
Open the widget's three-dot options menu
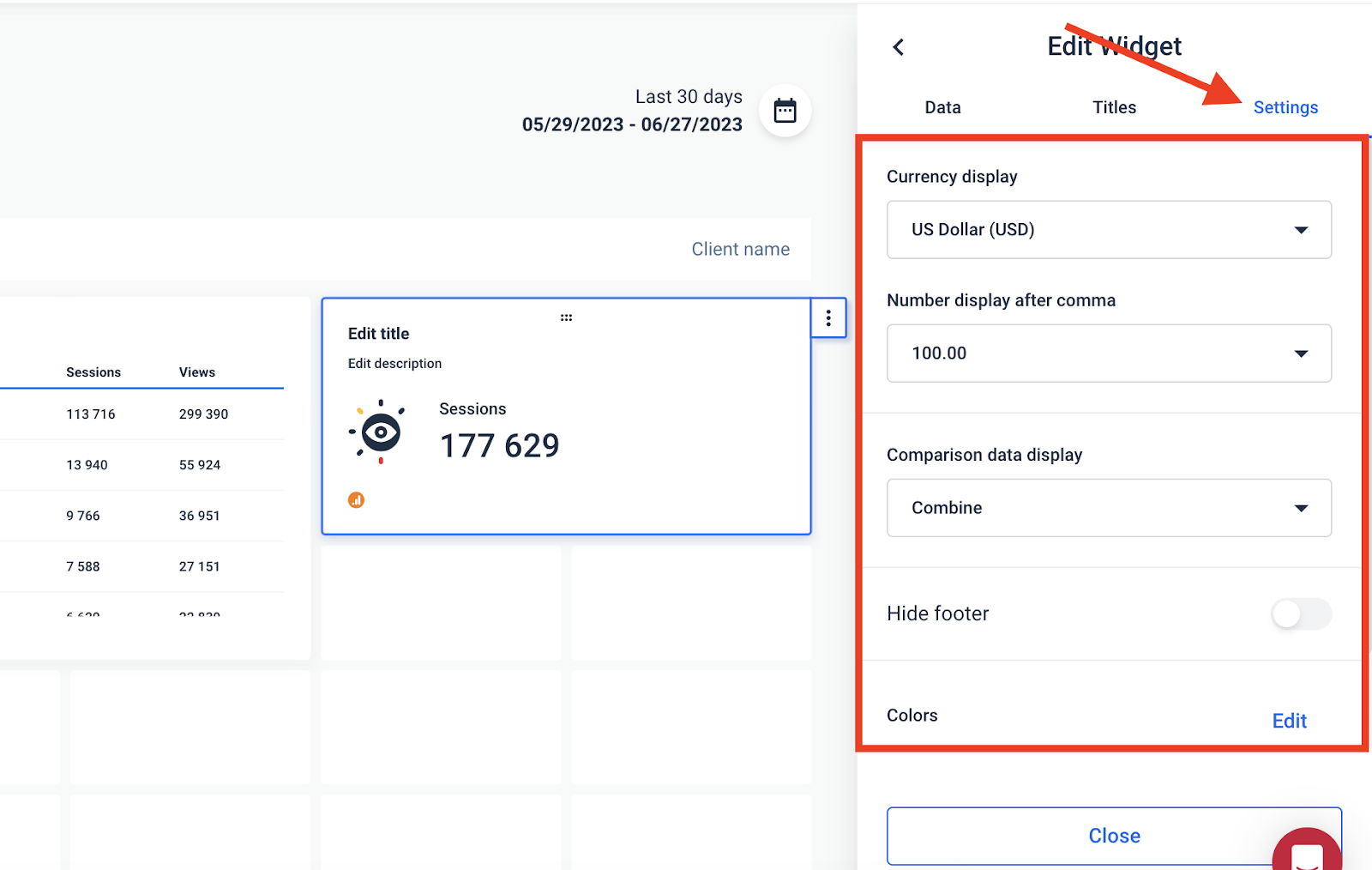[827, 318]
